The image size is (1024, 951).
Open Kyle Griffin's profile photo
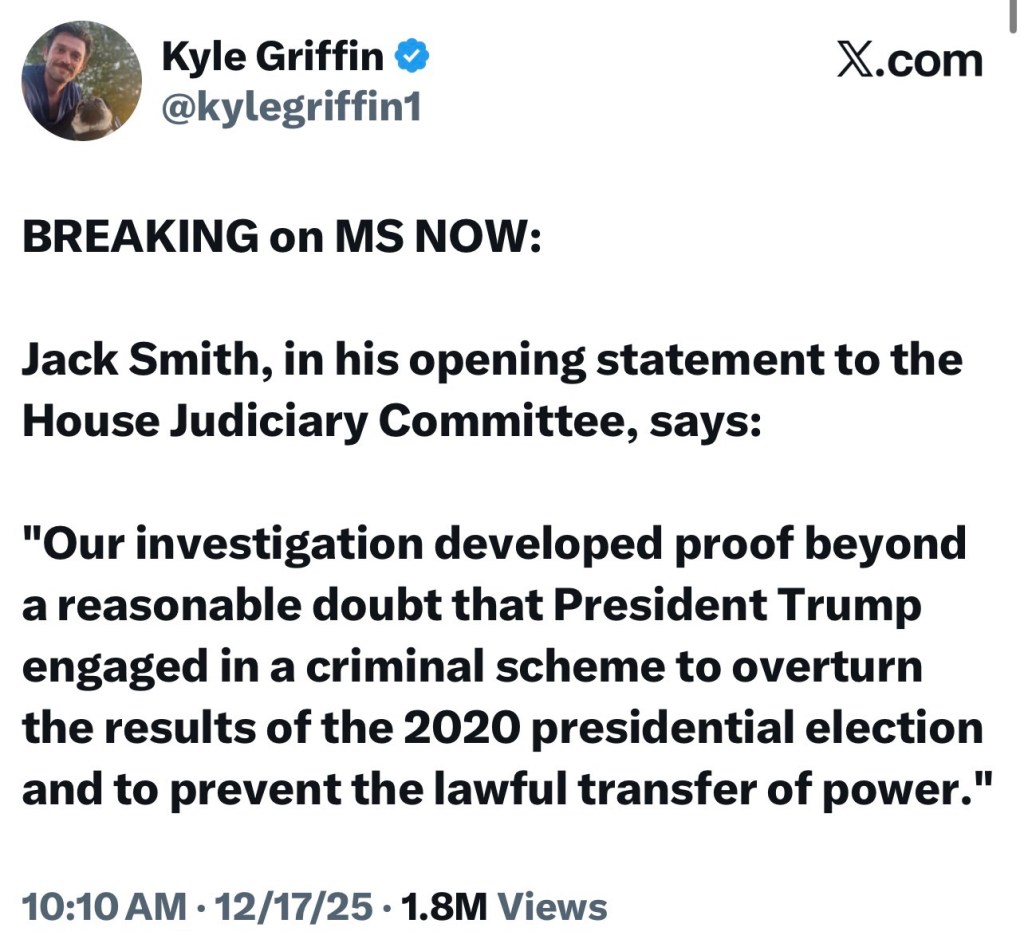click(82, 80)
